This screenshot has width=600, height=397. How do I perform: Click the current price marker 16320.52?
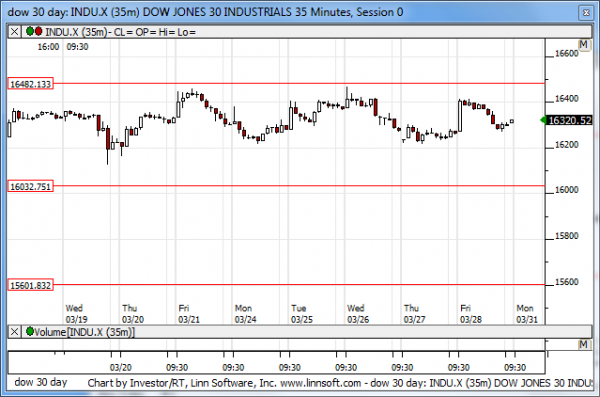tap(569, 121)
